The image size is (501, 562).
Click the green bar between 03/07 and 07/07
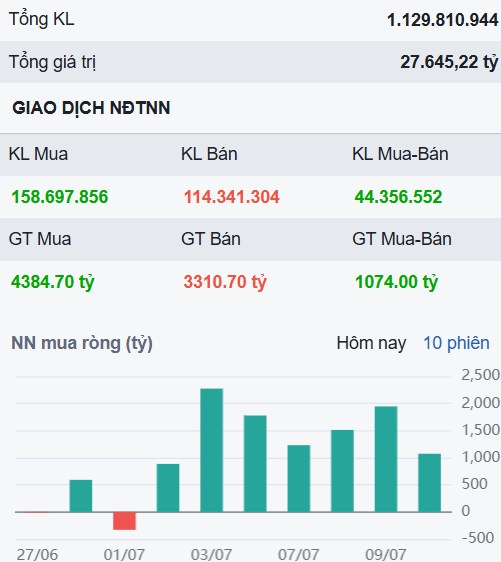pyautogui.click(x=255, y=464)
